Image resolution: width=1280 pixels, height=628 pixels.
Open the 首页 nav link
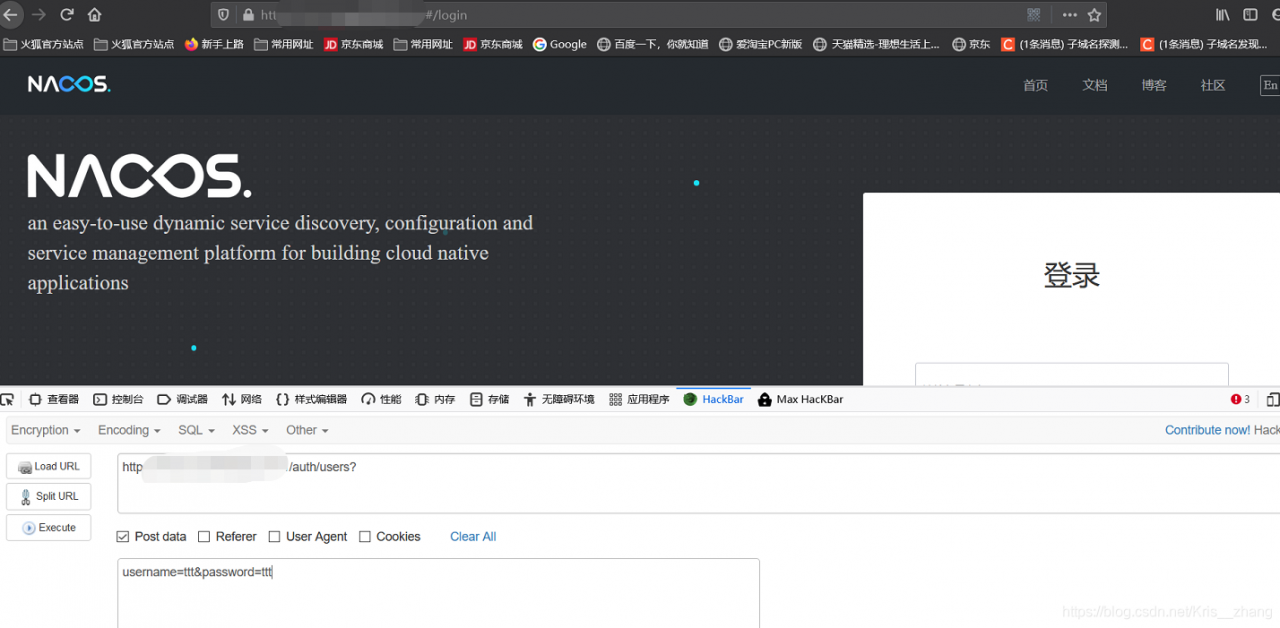tap(1035, 85)
